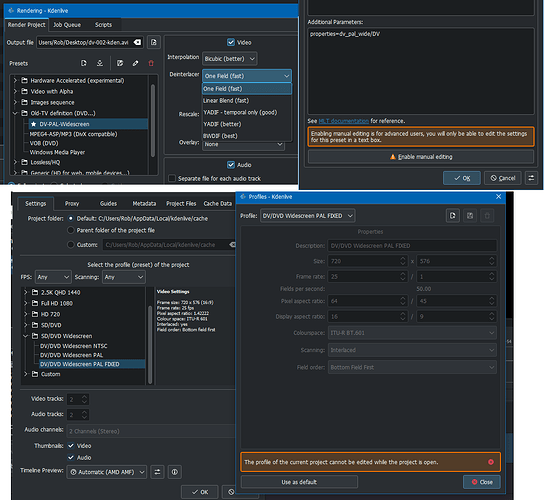
Task: Toggle Video thumbnails checkbox
Action: pyautogui.click(x=71, y=446)
